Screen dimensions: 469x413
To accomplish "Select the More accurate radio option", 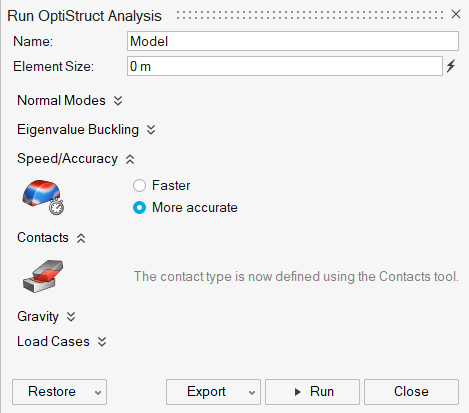I will tap(139, 208).
